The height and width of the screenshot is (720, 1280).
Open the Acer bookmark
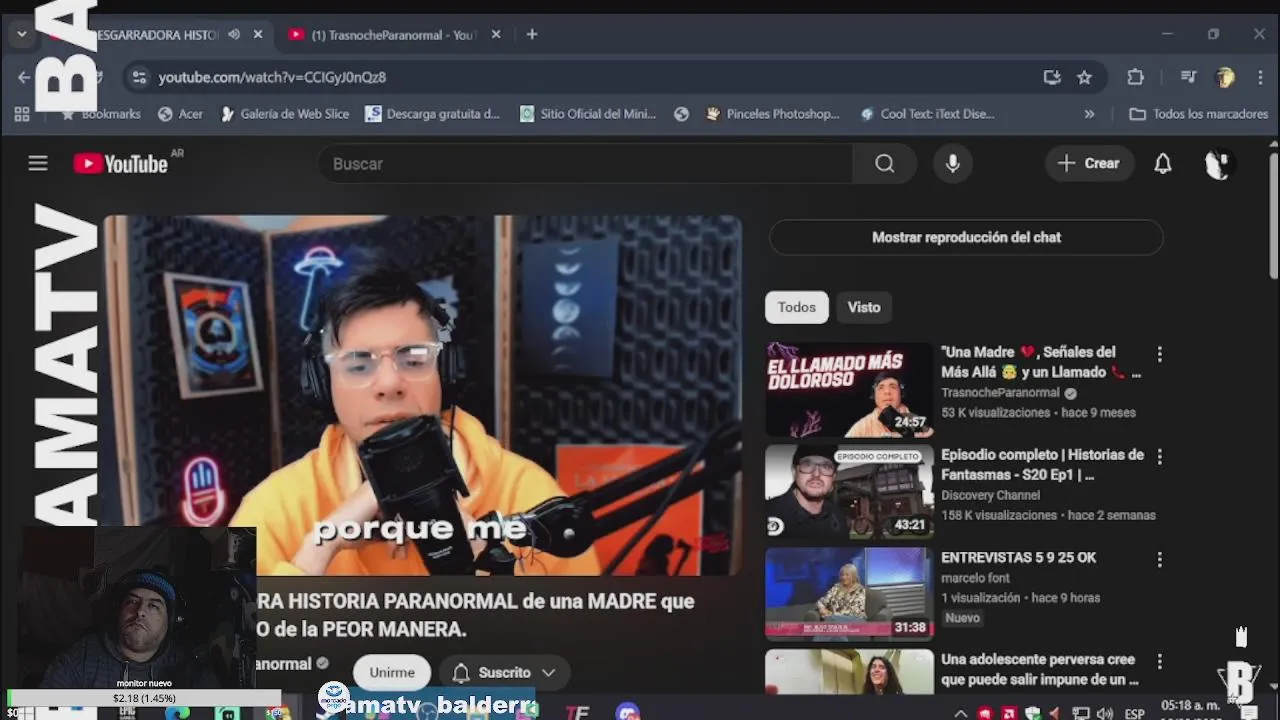(x=180, y=114)
